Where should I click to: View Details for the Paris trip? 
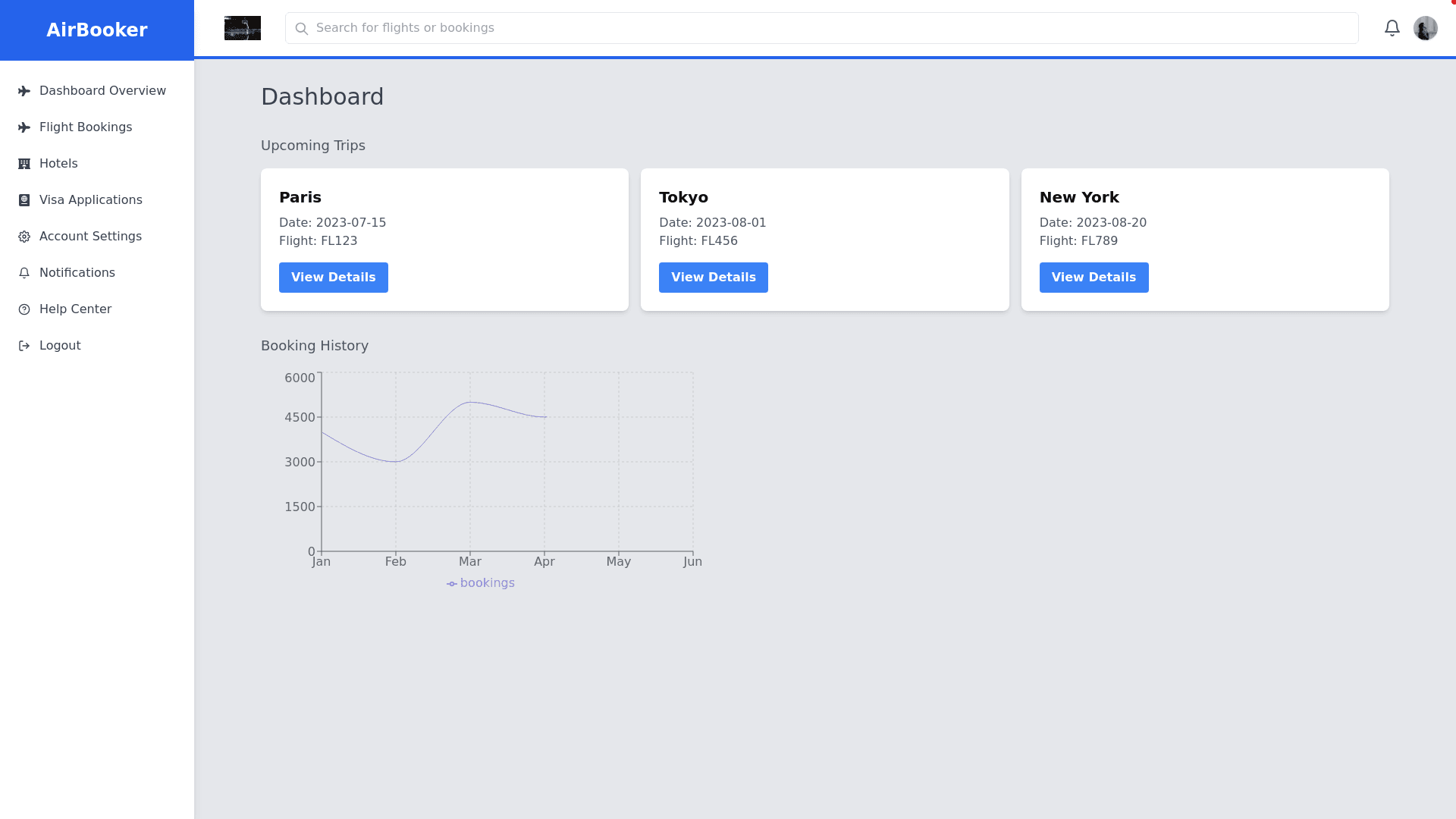333,278
